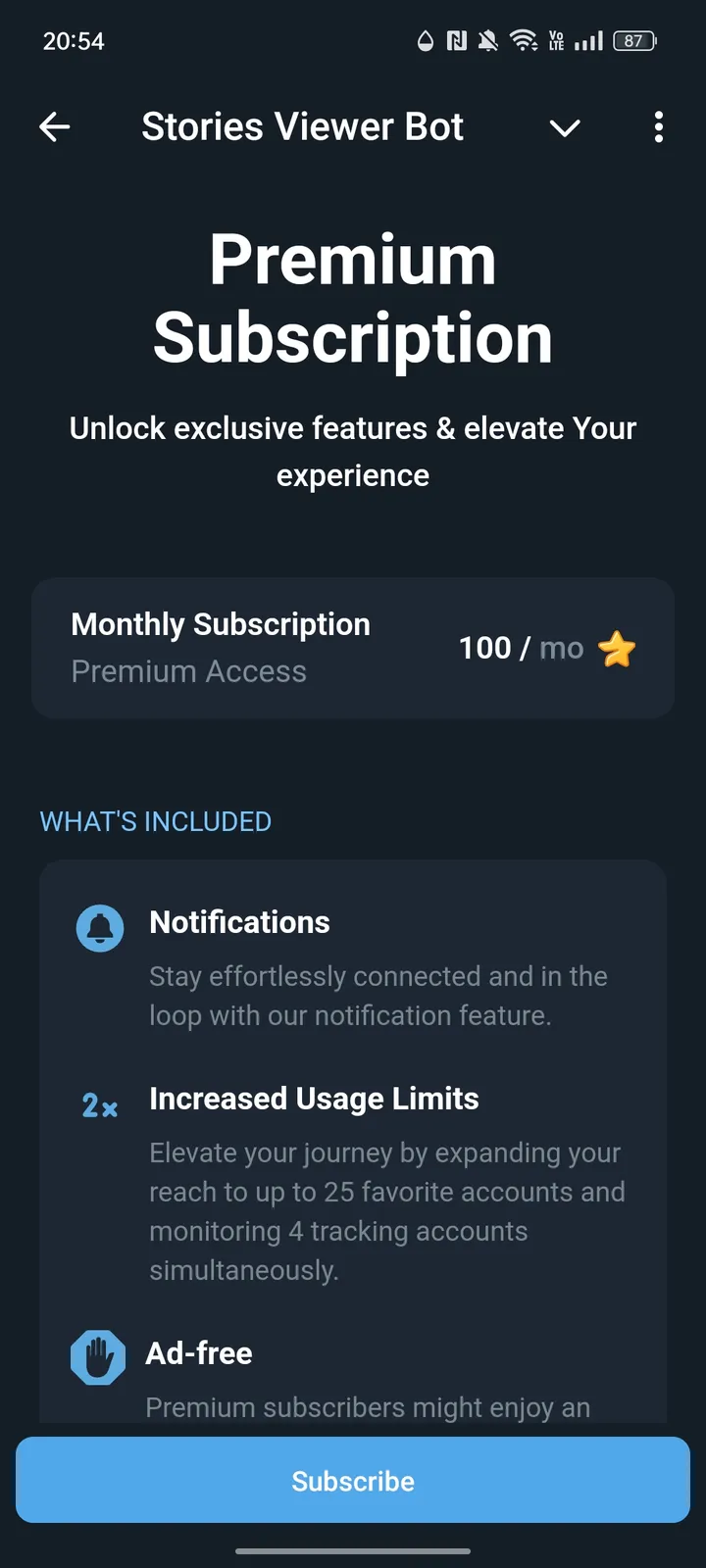Click the WHAT'S INCLUDED section header
The image size is (706, 1568).
coord(156,821)
